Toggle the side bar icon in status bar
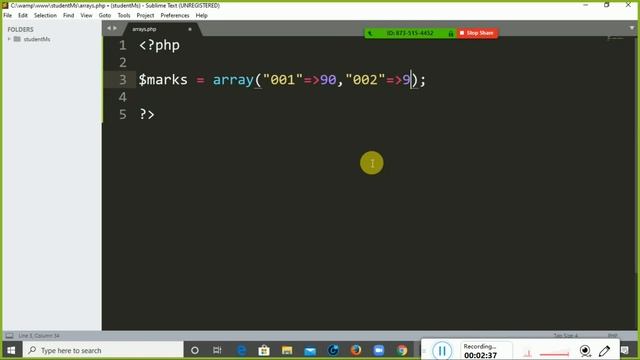 [x=9, y=336]
